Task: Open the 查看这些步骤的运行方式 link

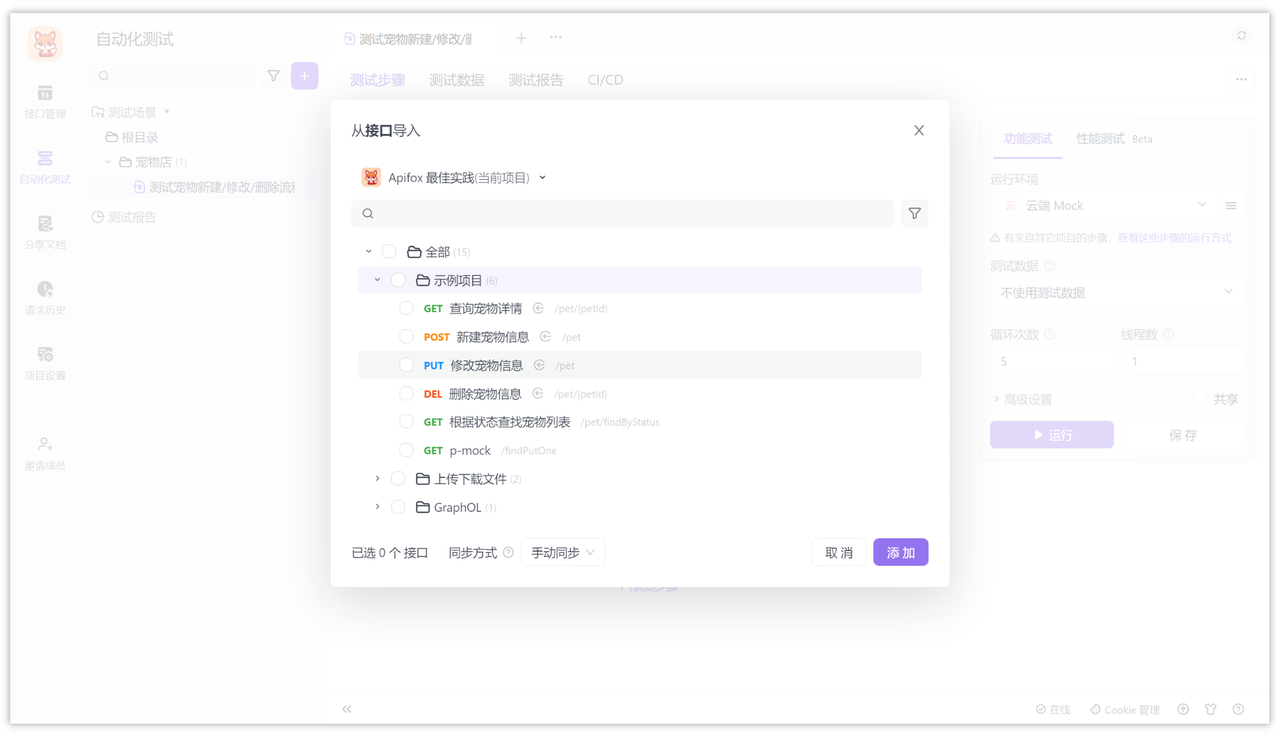Action: click(x=1174, y=238)
